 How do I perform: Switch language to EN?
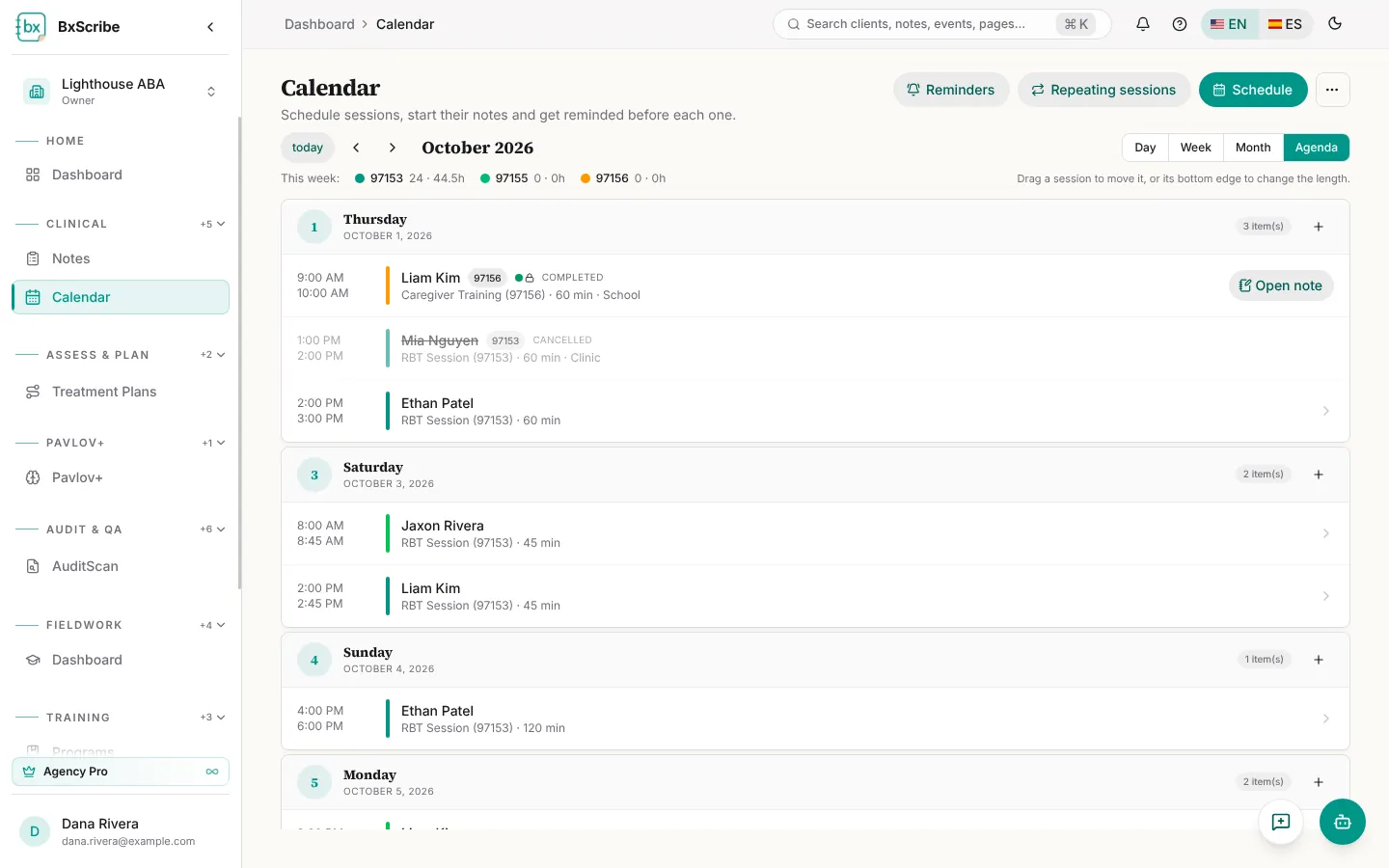(x=1229, y=24)
